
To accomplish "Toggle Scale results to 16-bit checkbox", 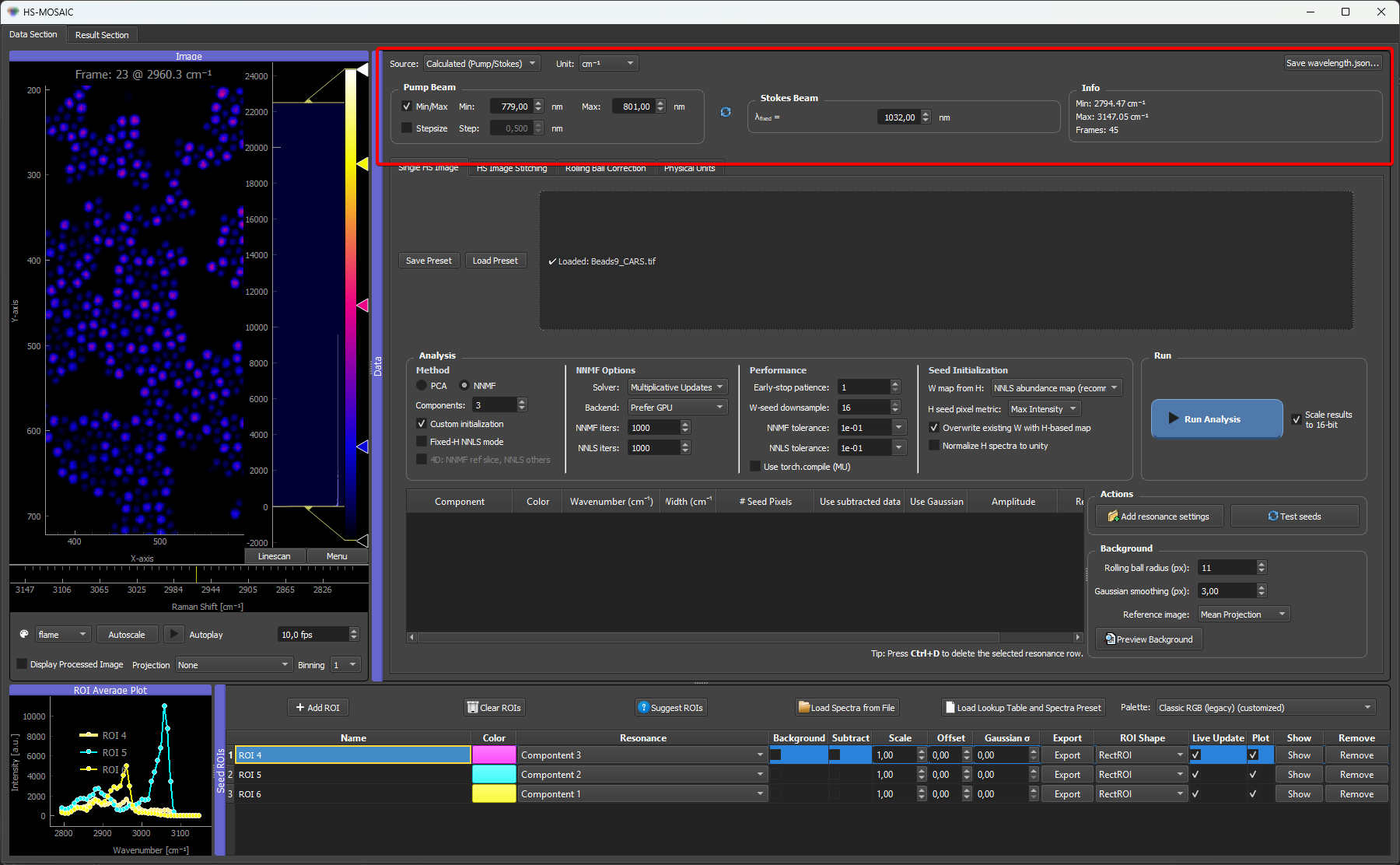I will (x=1297, y=419).
